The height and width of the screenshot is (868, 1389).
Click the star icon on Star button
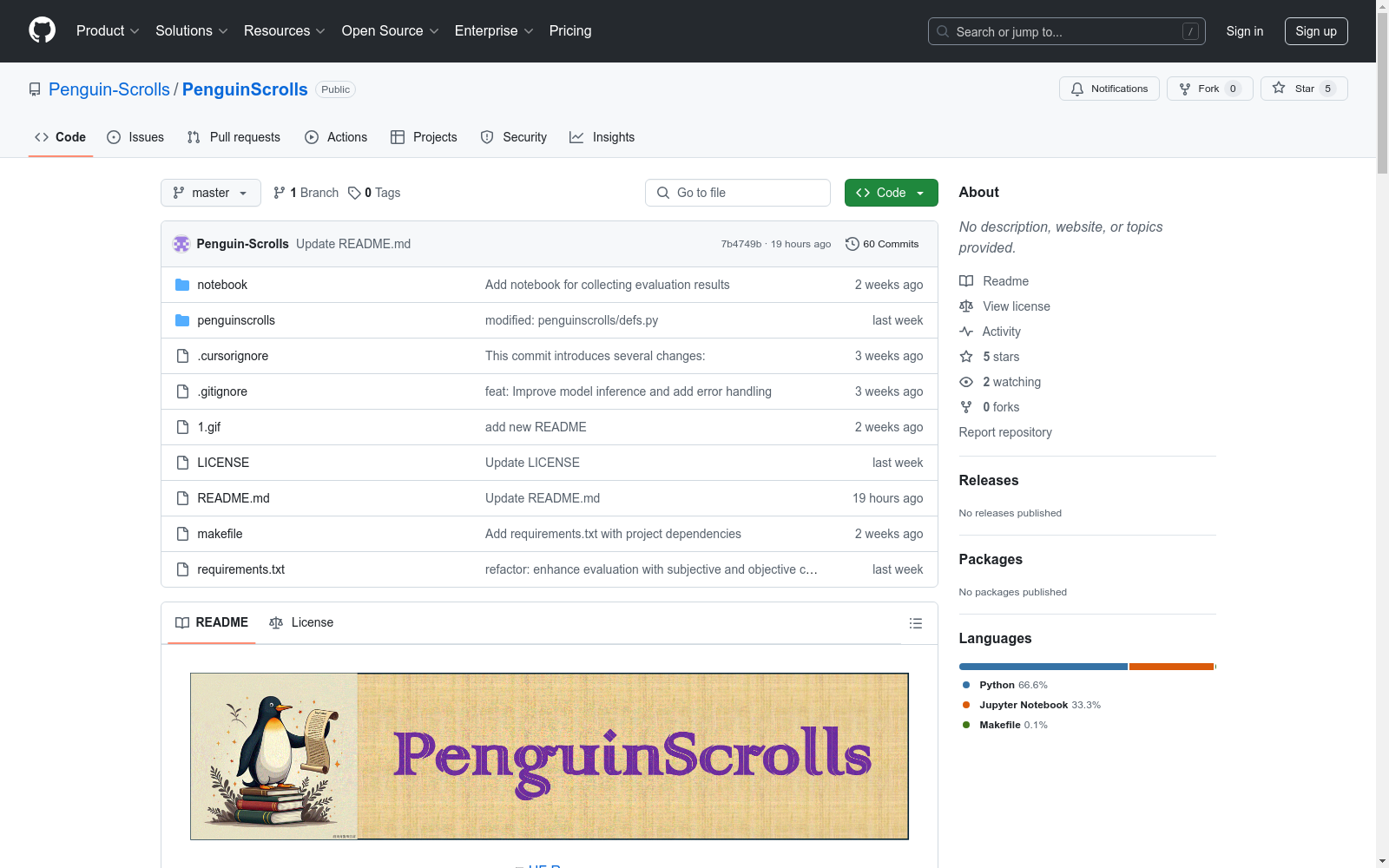click(x=1279, y=88)
